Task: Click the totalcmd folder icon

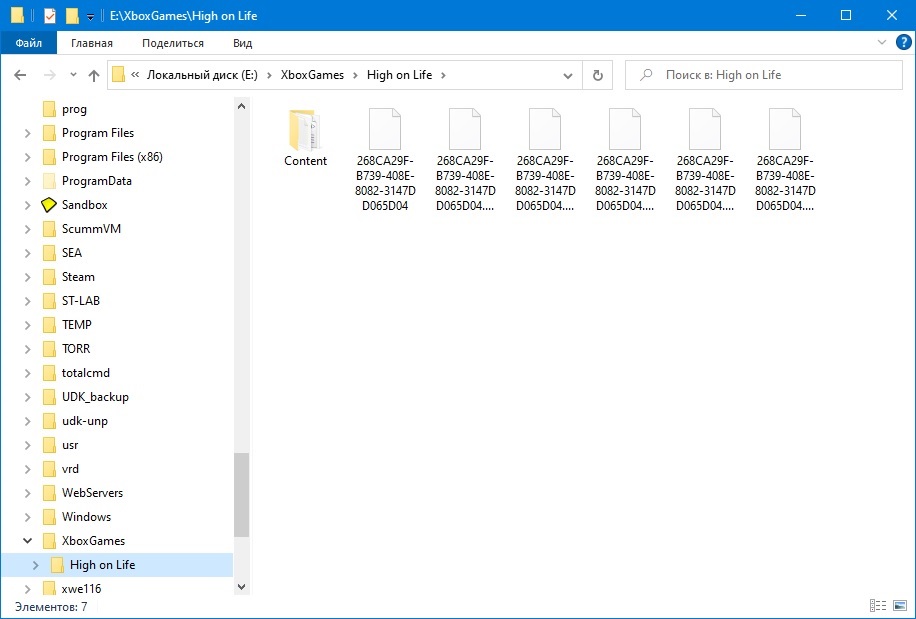Action: point(49,372)
